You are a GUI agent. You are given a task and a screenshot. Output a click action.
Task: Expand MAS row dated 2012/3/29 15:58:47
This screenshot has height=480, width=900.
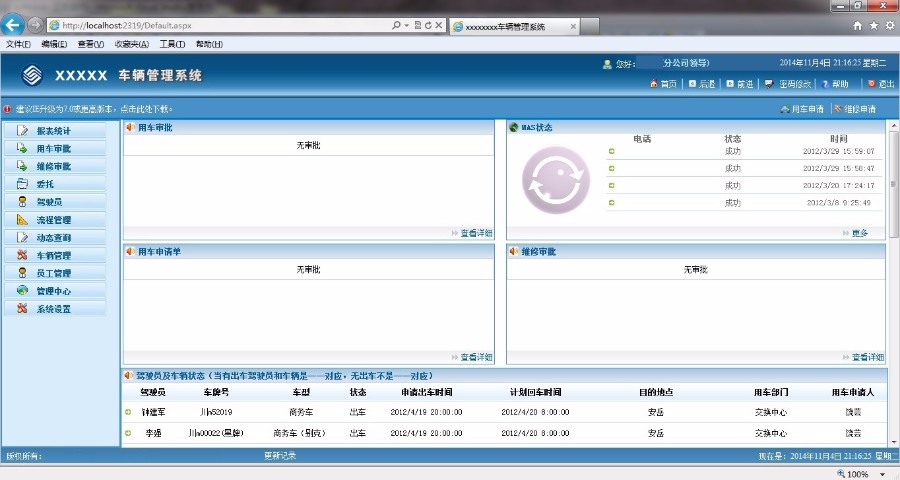[x=611, y=168]
